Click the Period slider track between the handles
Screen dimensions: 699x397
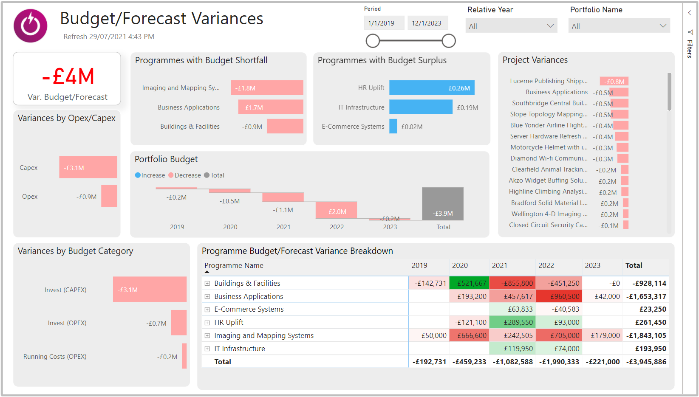click(411, 41)
